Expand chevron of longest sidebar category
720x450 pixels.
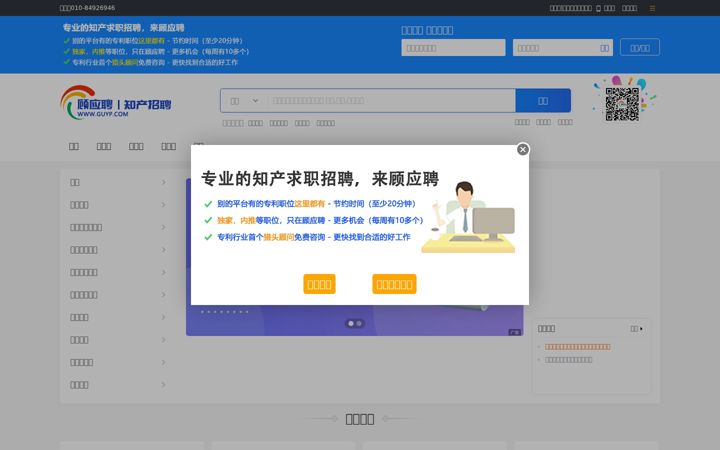tap(163, 227)
